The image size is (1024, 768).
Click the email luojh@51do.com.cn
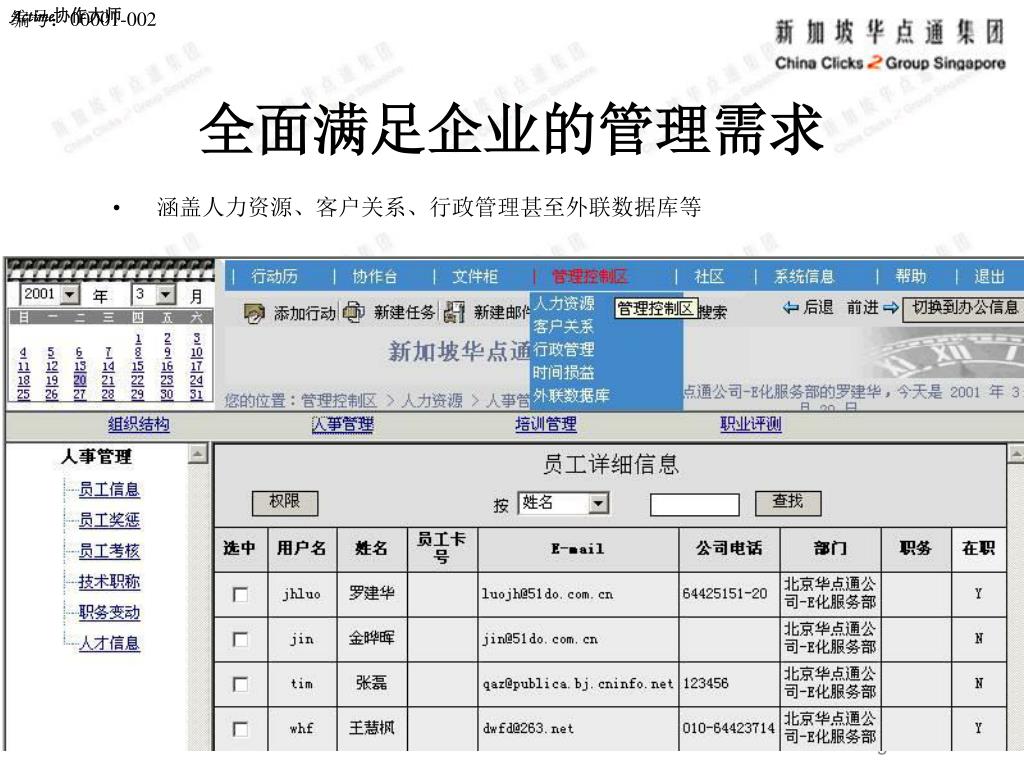click(x=547, y=594)
